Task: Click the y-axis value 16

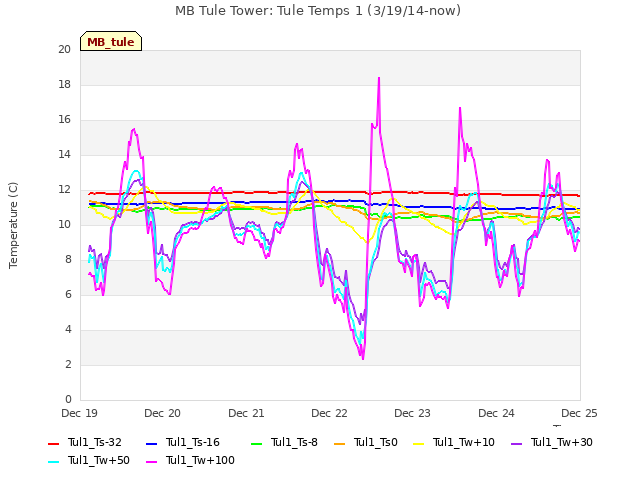Action: coord(64,120)
